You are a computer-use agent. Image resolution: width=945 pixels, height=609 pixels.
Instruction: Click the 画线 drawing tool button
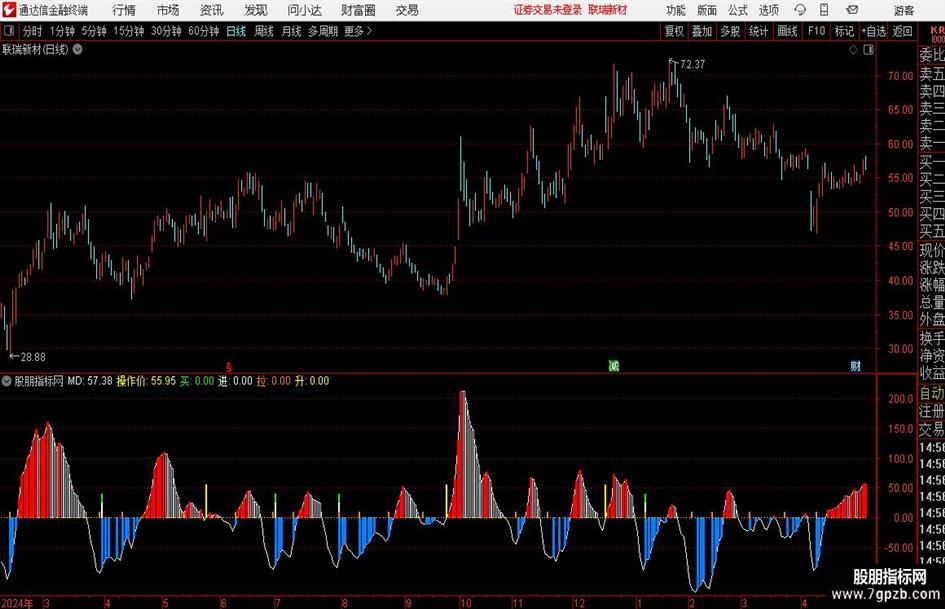pyautogui.click(x=787, y=31)
